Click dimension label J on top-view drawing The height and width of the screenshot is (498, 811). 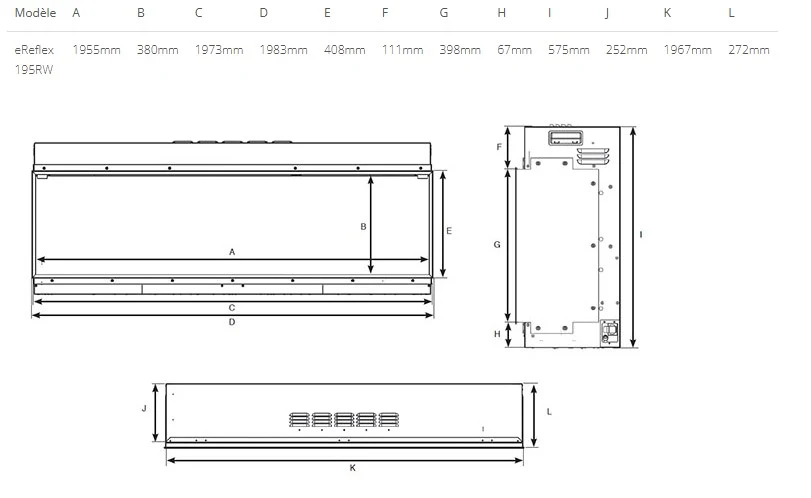(144, 408)
